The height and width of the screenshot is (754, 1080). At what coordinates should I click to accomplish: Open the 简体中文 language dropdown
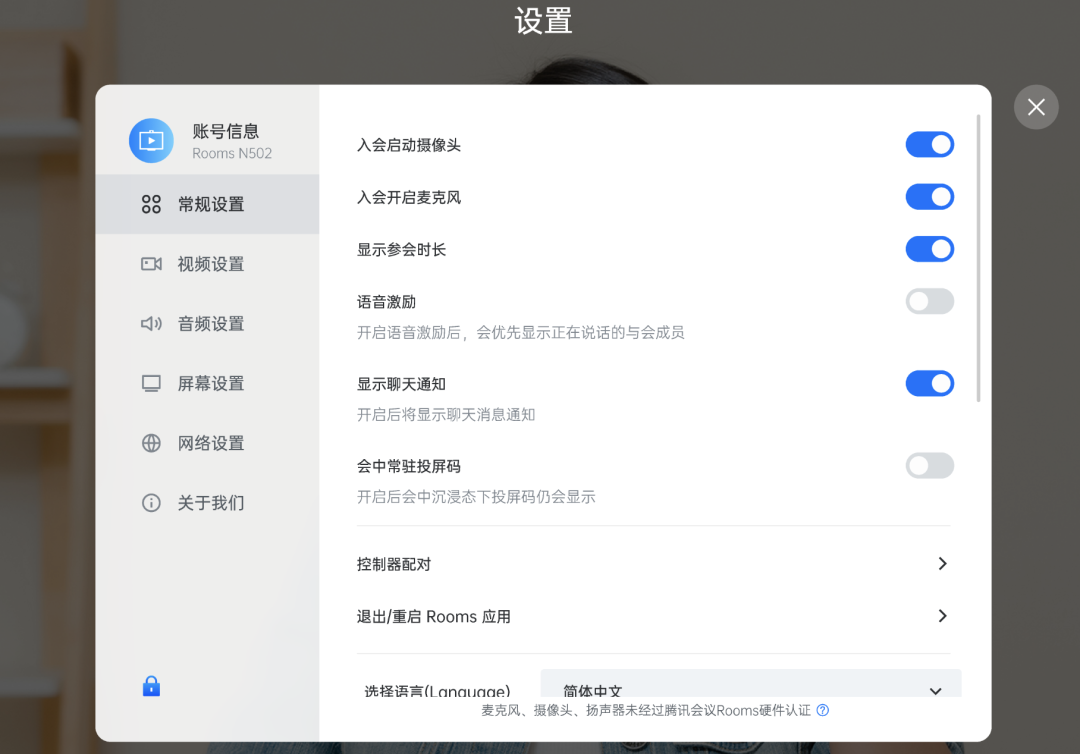coord(751,684)
